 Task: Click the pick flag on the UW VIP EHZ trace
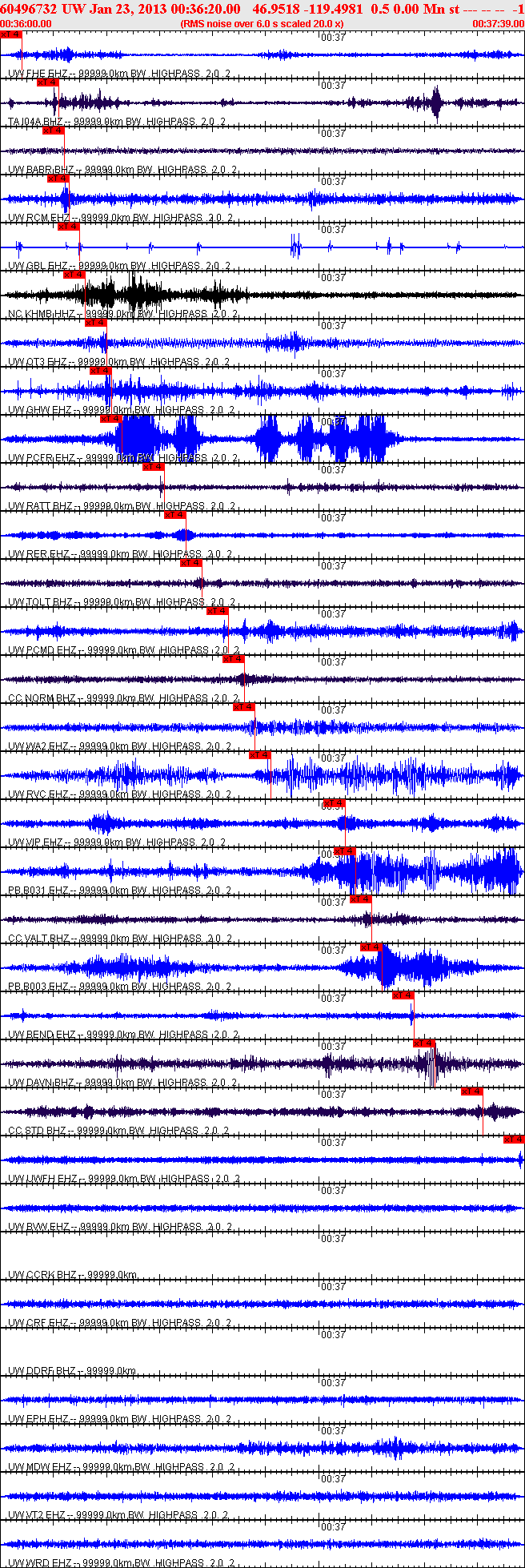(x=335, y=803)
